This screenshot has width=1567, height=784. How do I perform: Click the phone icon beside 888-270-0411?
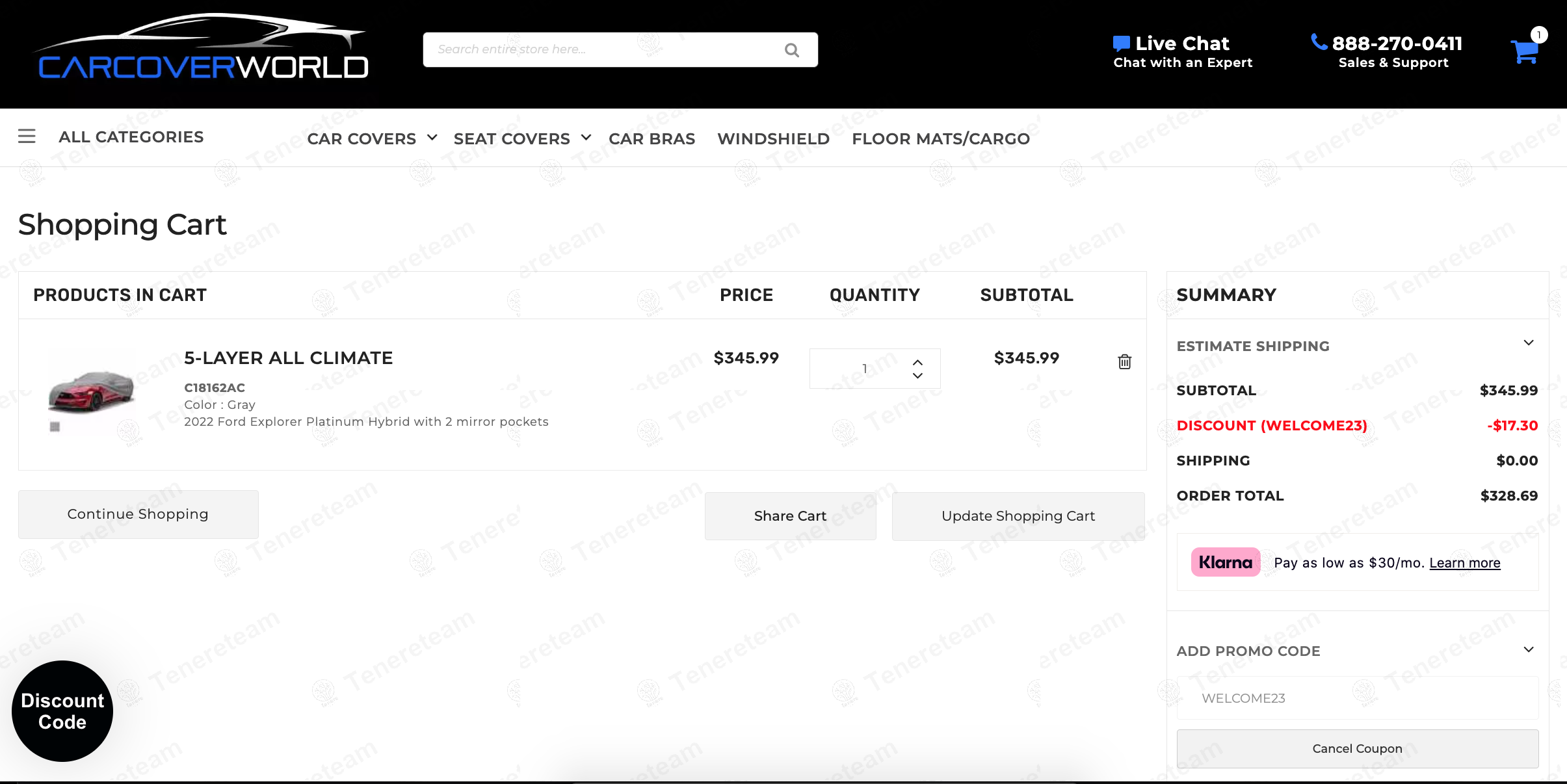pos(1319,42)
